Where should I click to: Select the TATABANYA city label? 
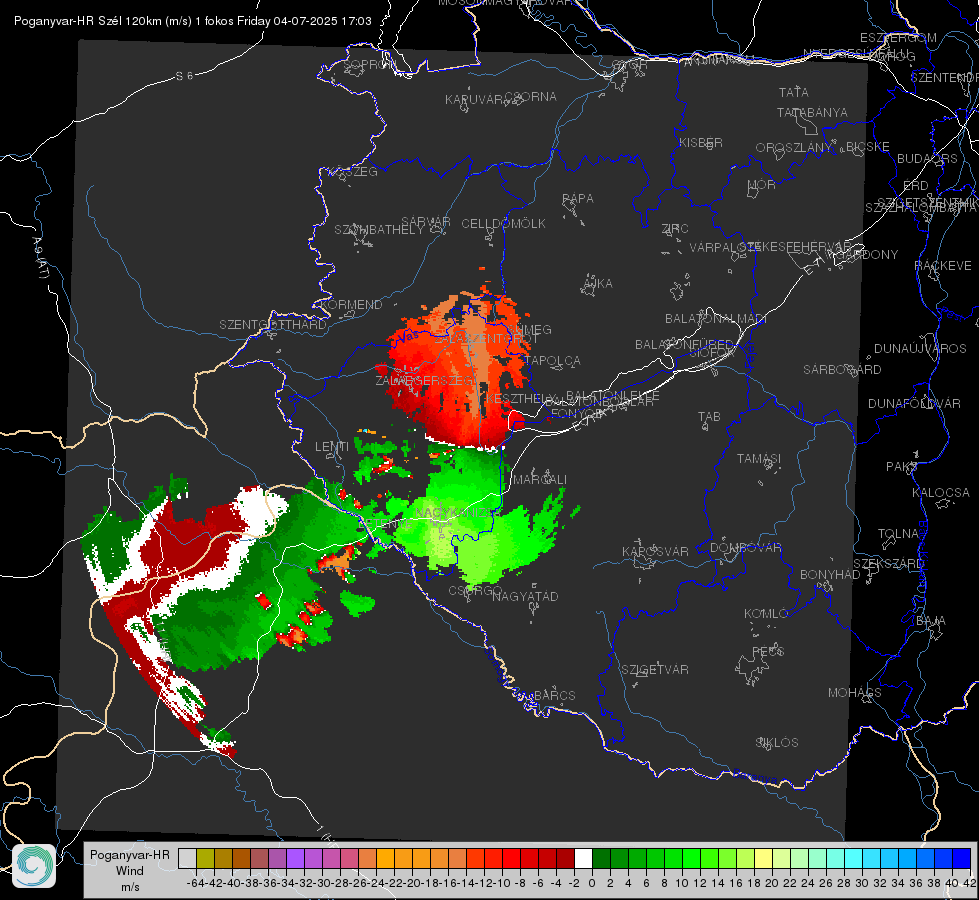click(x=812, y=112)
